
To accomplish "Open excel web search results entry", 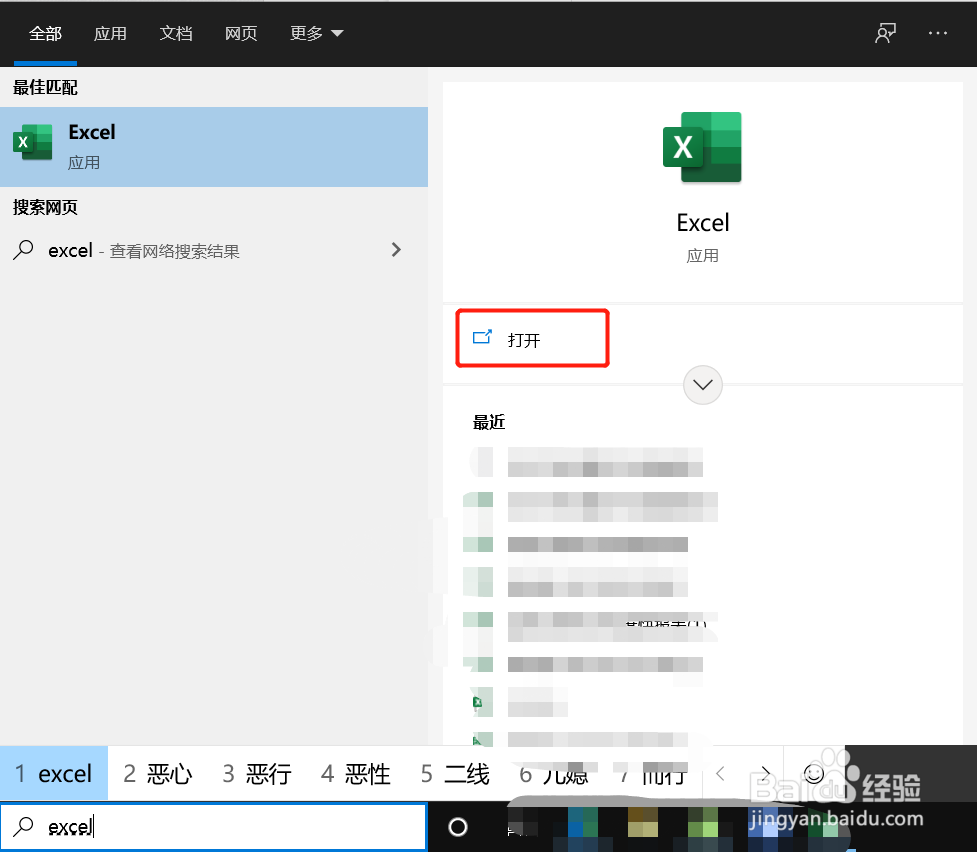I will tap(214, 251).
